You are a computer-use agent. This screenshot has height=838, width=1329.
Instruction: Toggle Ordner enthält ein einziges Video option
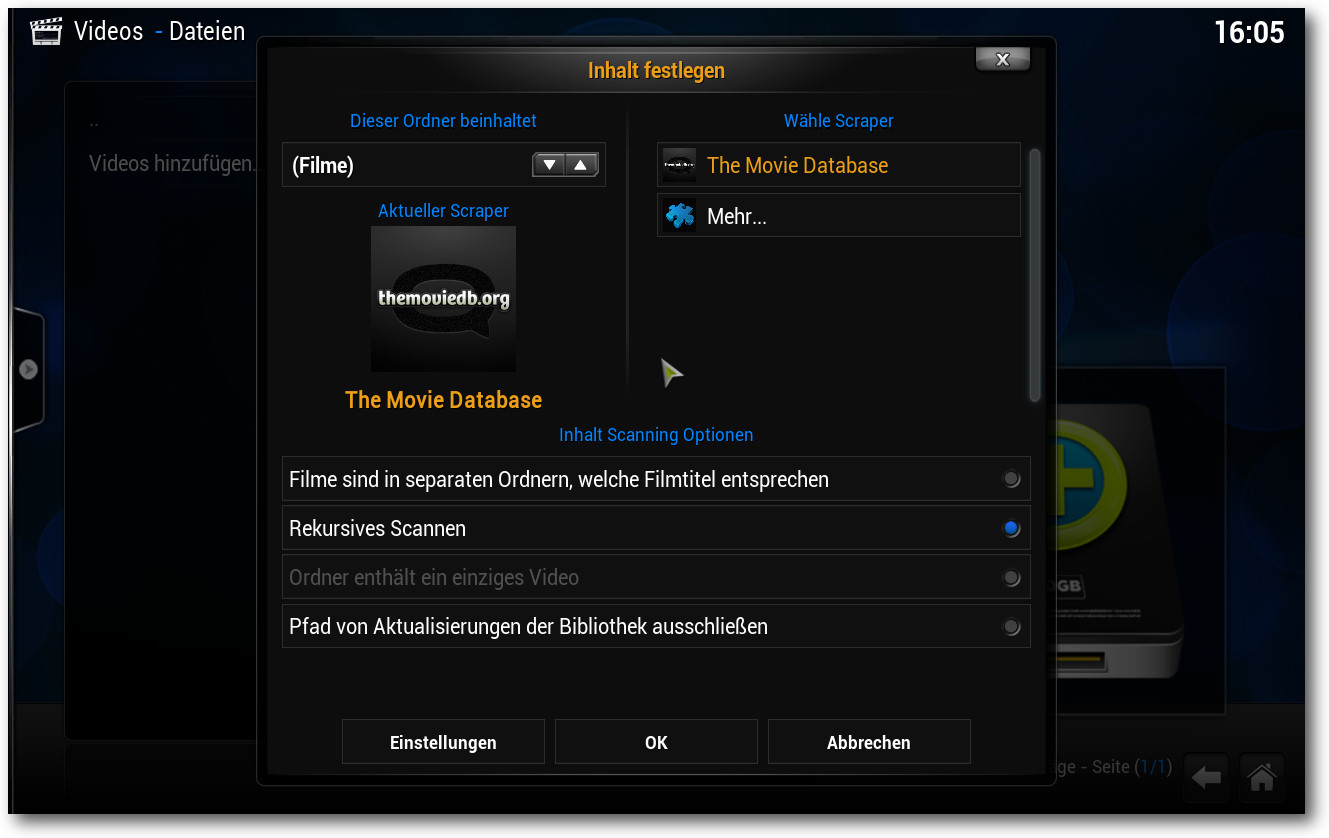pyautogui.click(x=656, y=577)
